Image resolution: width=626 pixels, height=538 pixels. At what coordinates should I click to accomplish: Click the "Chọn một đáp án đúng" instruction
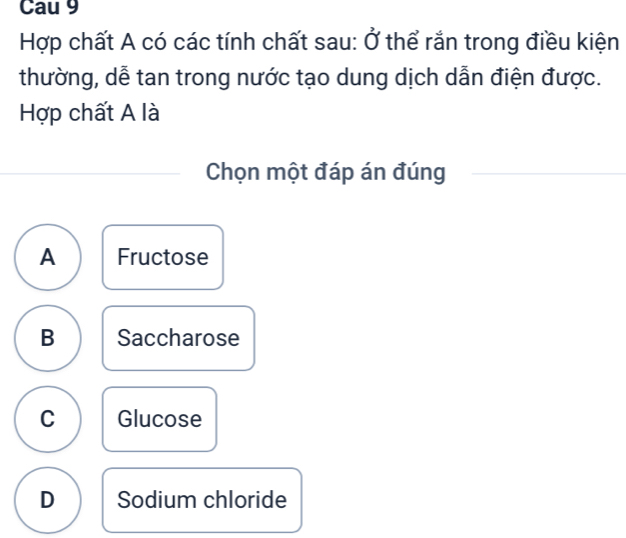[x=325, y=171]
